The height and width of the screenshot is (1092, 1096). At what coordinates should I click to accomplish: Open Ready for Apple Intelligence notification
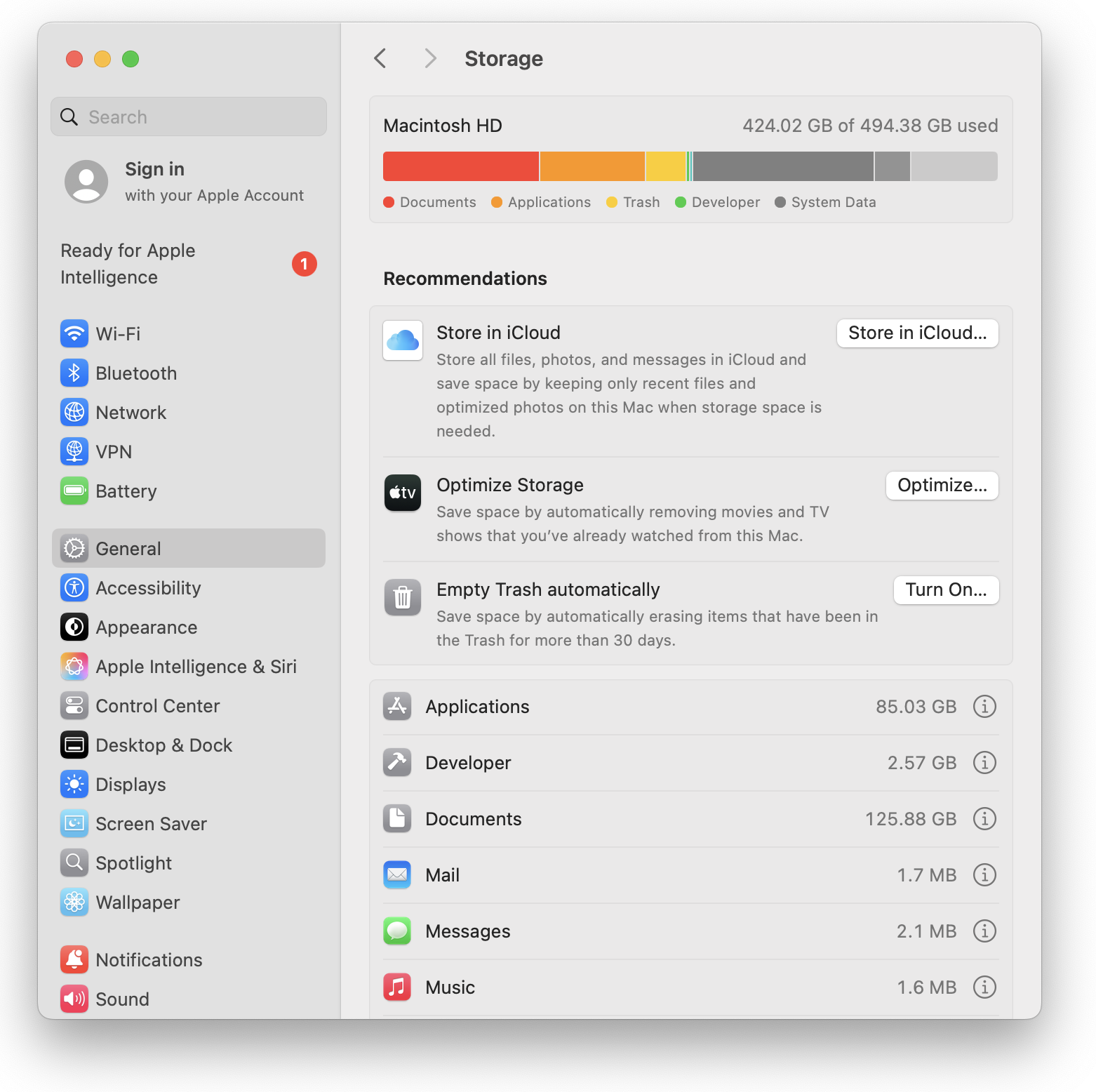188,264
